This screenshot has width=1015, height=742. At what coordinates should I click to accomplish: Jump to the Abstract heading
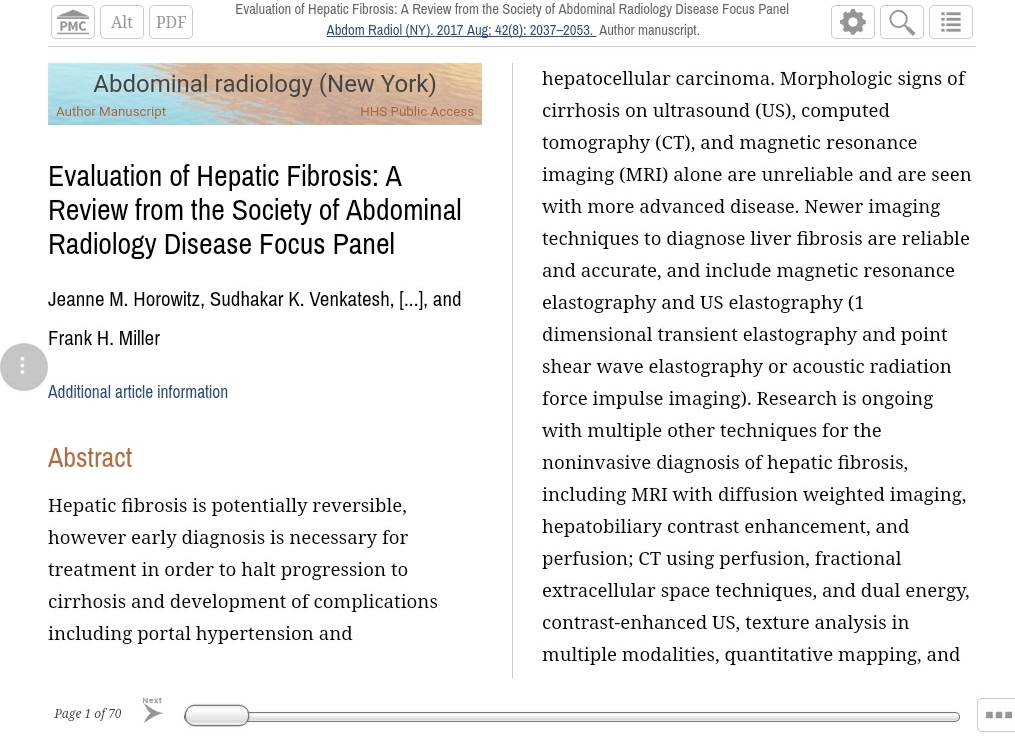pos(90,458)
